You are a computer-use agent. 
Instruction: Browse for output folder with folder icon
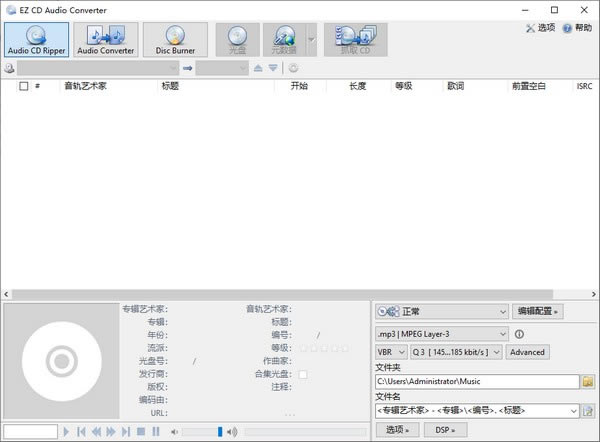coord(588,381)
